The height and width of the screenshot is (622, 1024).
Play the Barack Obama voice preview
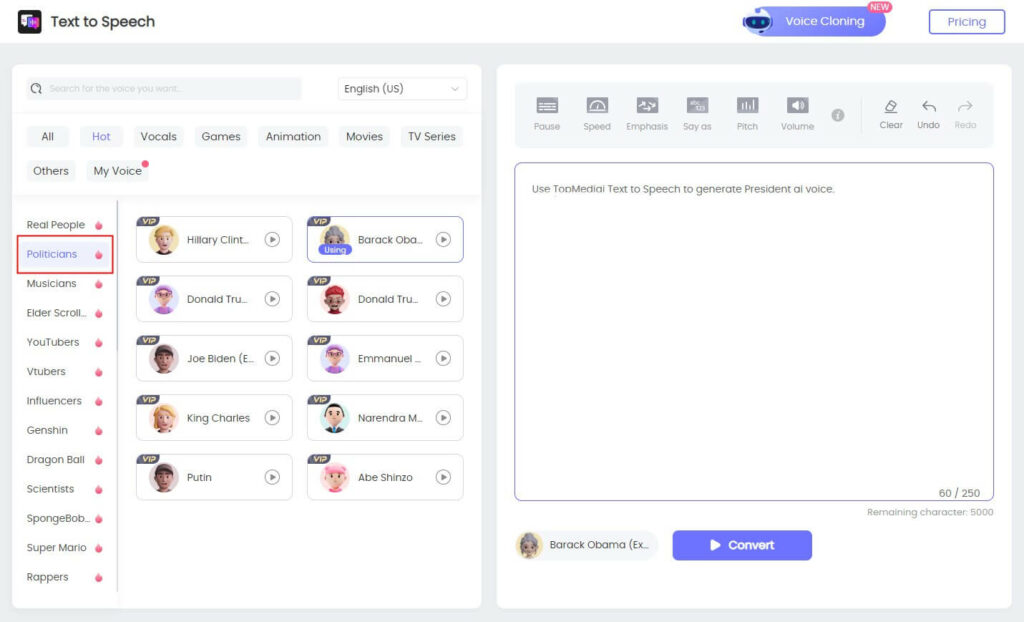pyautogui.click(x=443, y=239)
